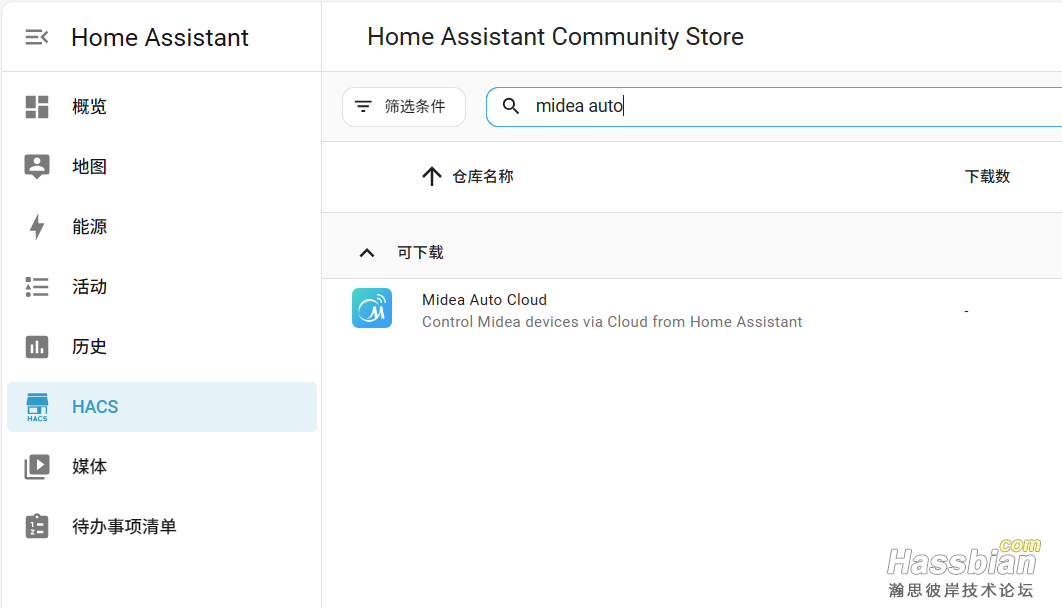Collapse the 可下载 group chevron
The image size is (1062, 608).
tap(367, 253)
